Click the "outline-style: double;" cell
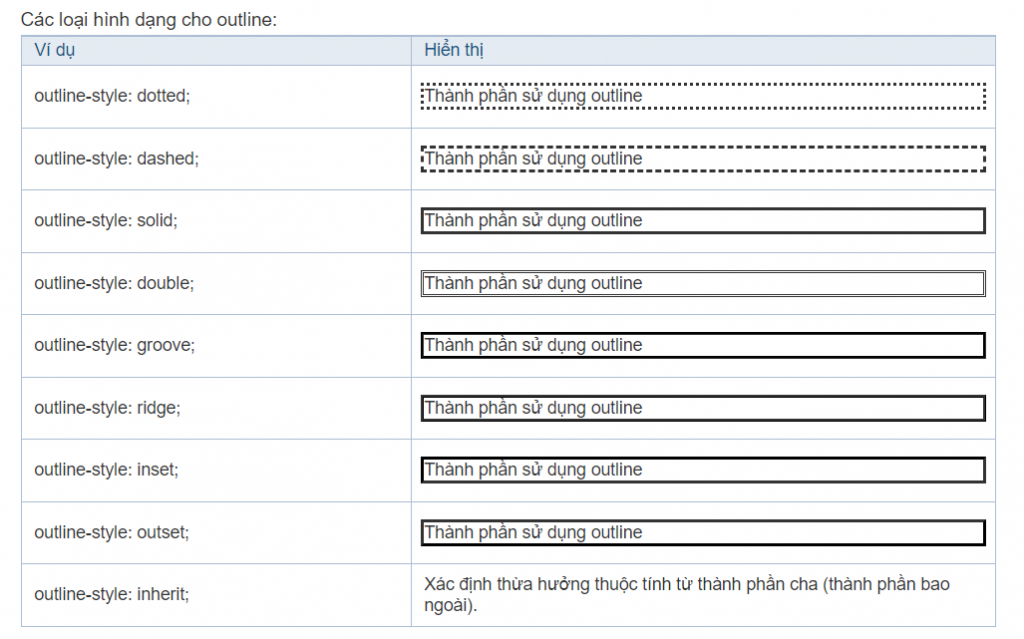1024x639 pixels. point(114,283)
